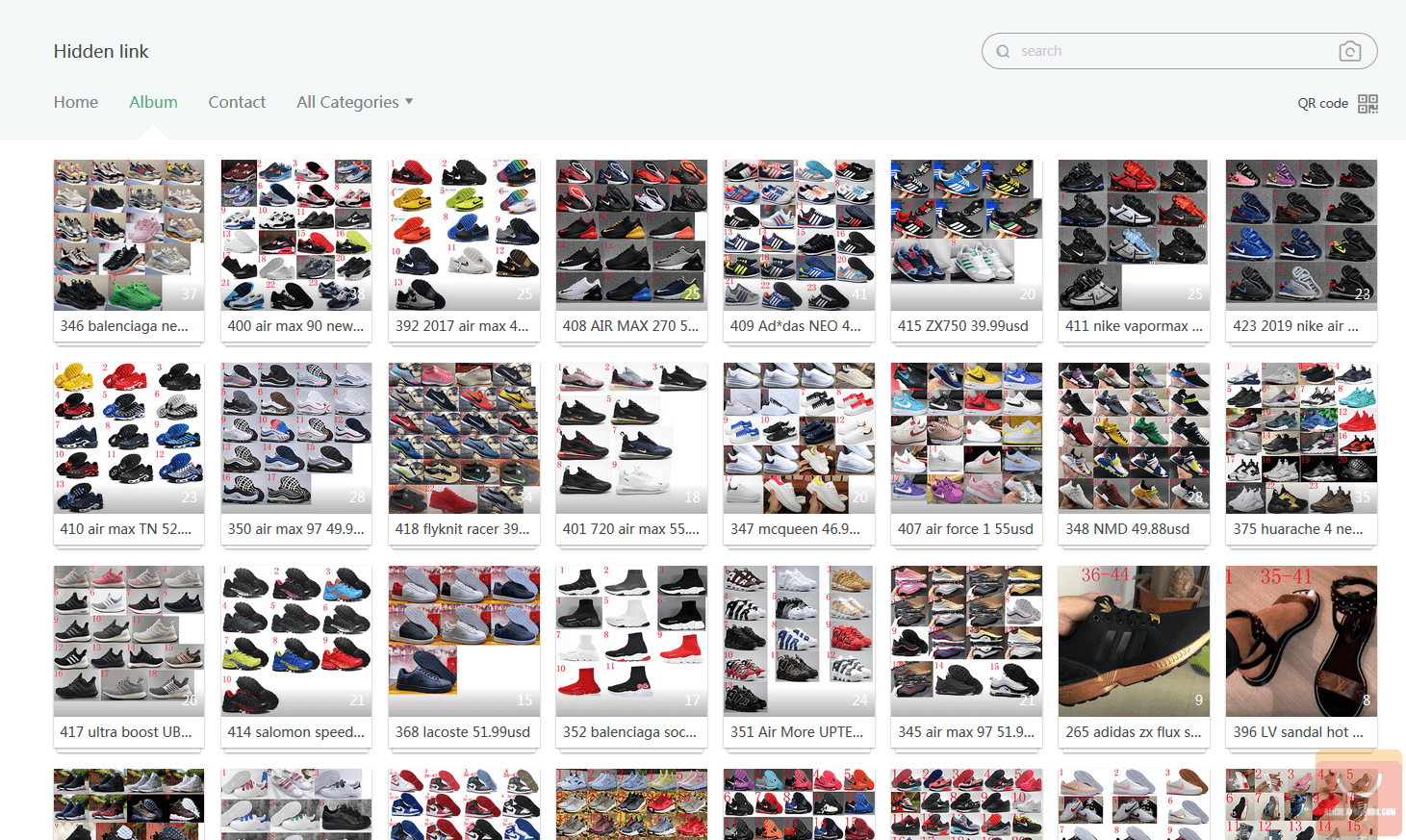Viewport: 1406px width, 840px height.
Task: Select the Album tab
Action: (x=153, y=102)
